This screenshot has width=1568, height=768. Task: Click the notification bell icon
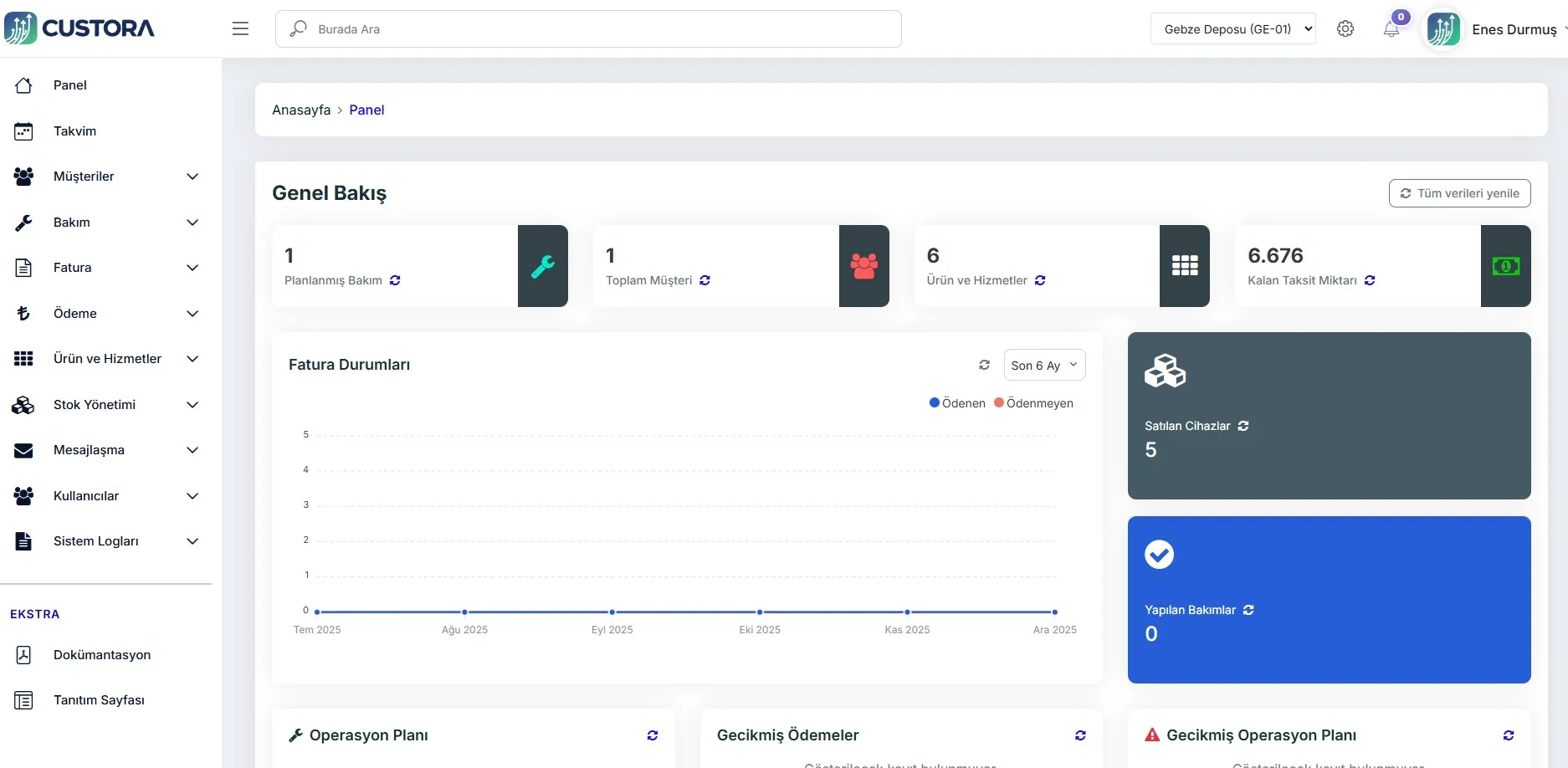[1391, 30]
